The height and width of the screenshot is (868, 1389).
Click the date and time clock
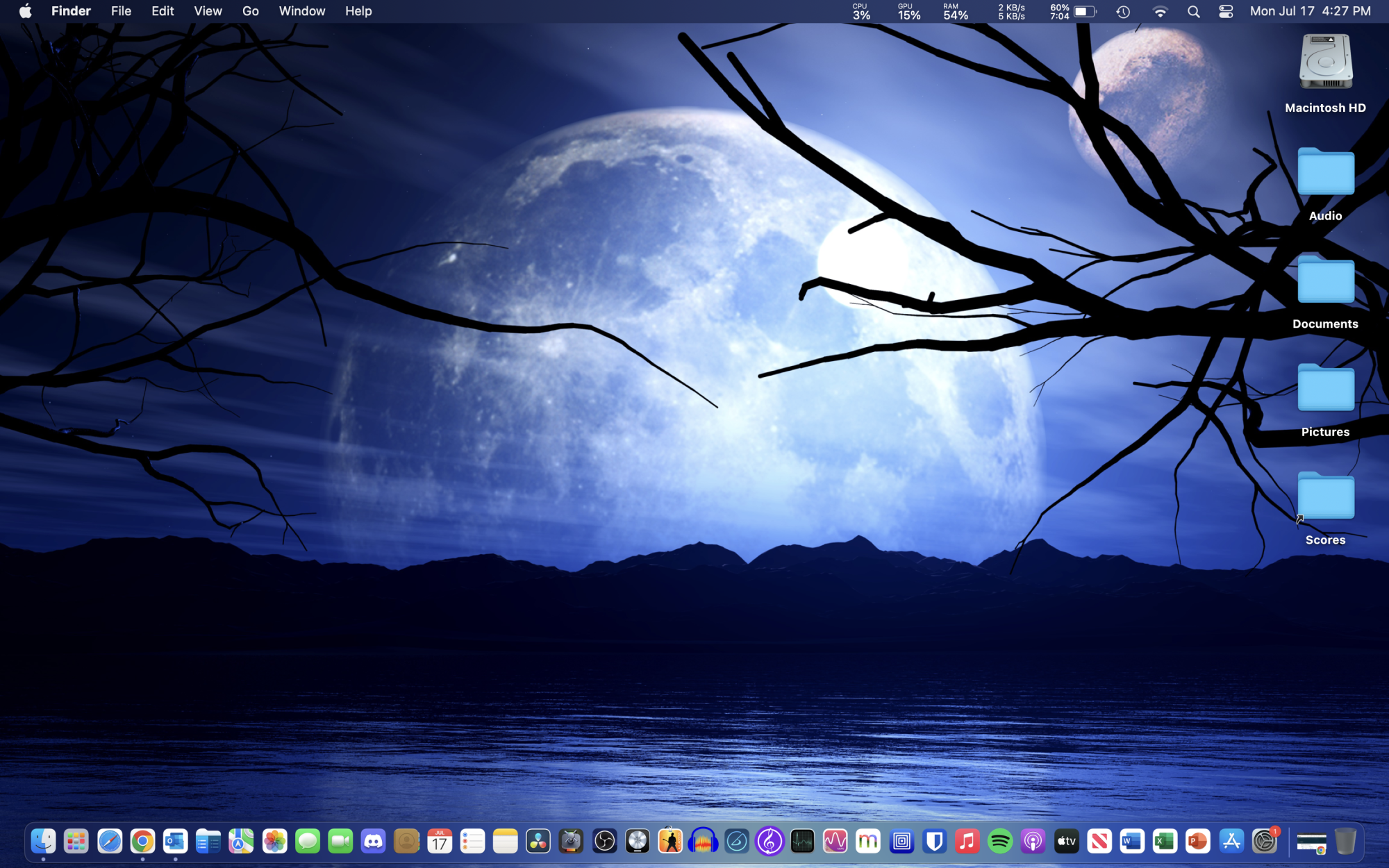pyautogui.click(x=1310, y=11)
